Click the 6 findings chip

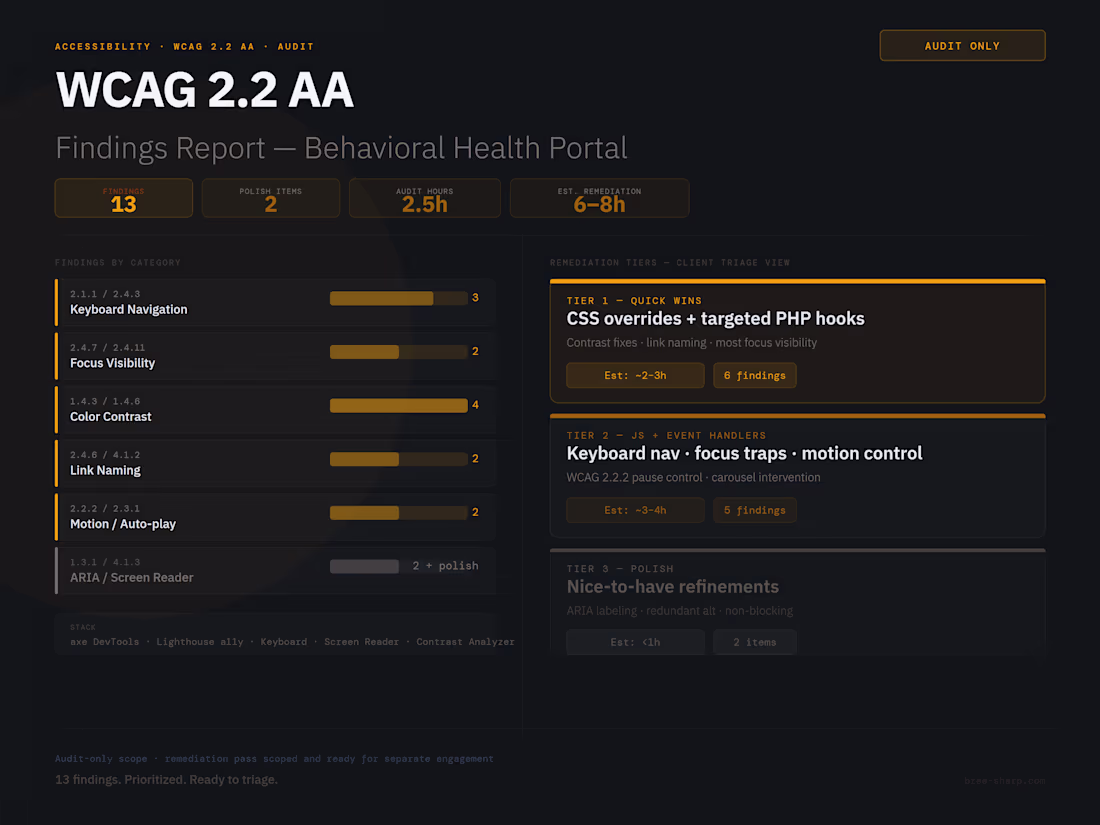tap(755, 375)
